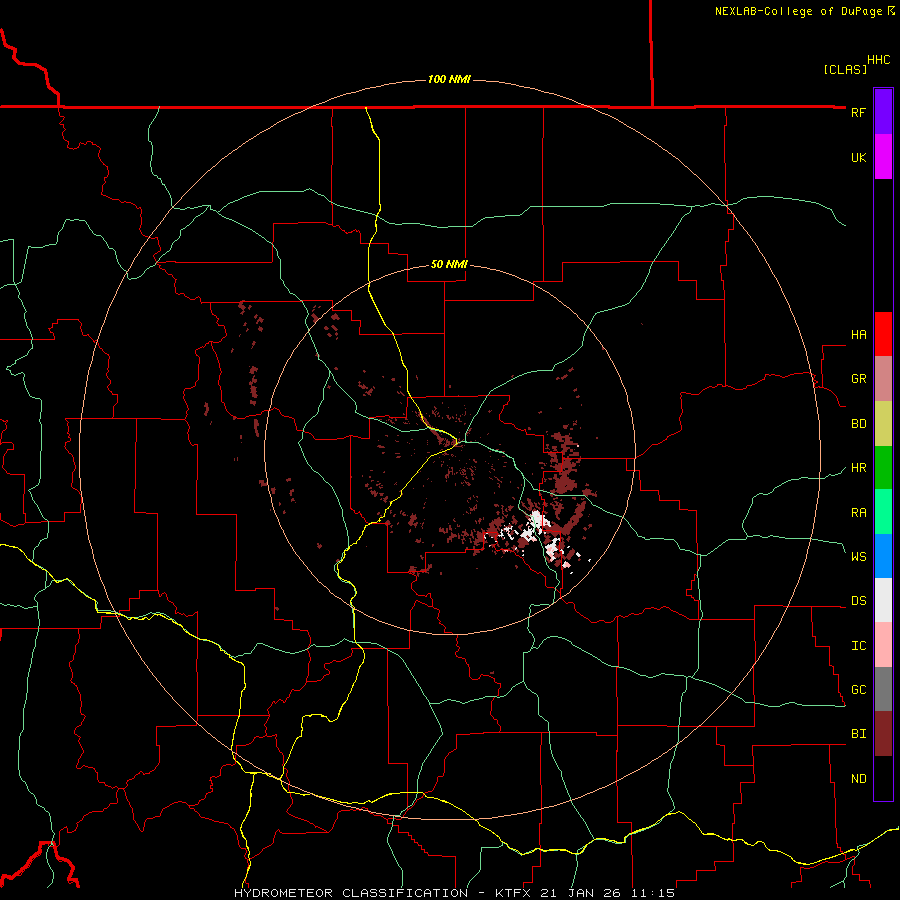Image resolution: width=900 pixels, height=900 pixels.
Task: Click the [CLAS] units label
Action: click(845, 69)
